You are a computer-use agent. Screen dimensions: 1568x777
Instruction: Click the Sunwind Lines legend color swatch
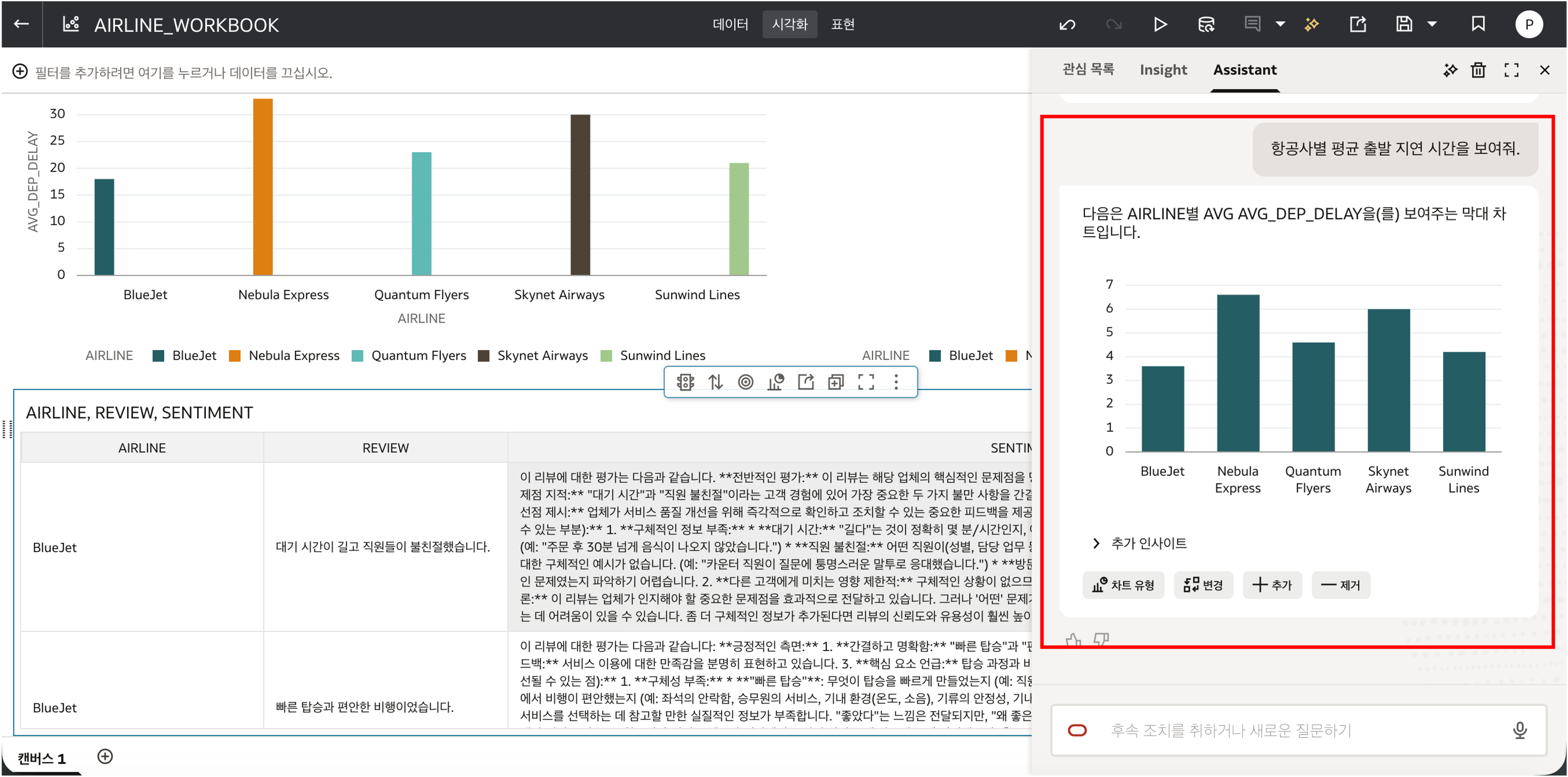(606, 355)
